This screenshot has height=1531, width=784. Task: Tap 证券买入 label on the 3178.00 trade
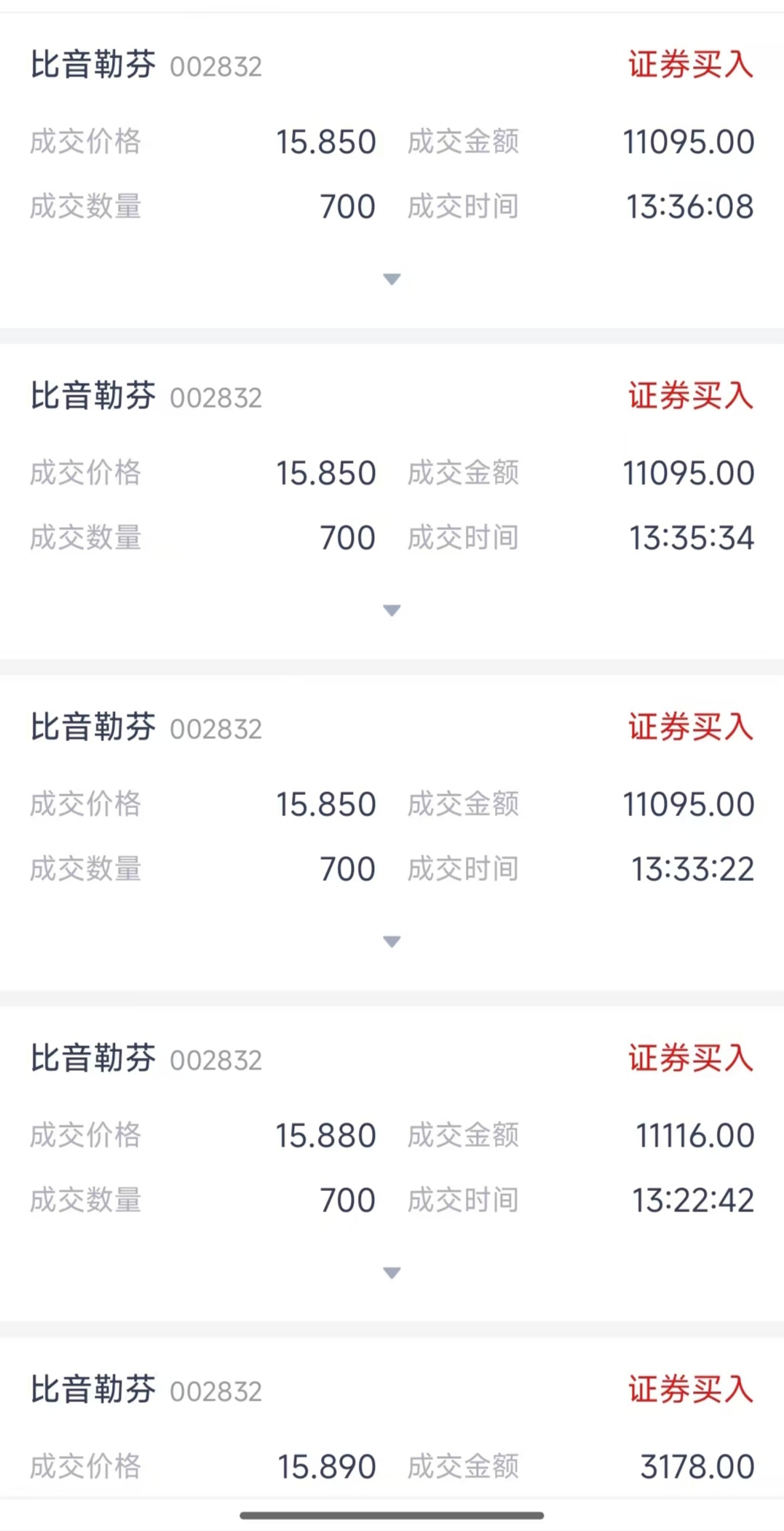click(690, 1390)
